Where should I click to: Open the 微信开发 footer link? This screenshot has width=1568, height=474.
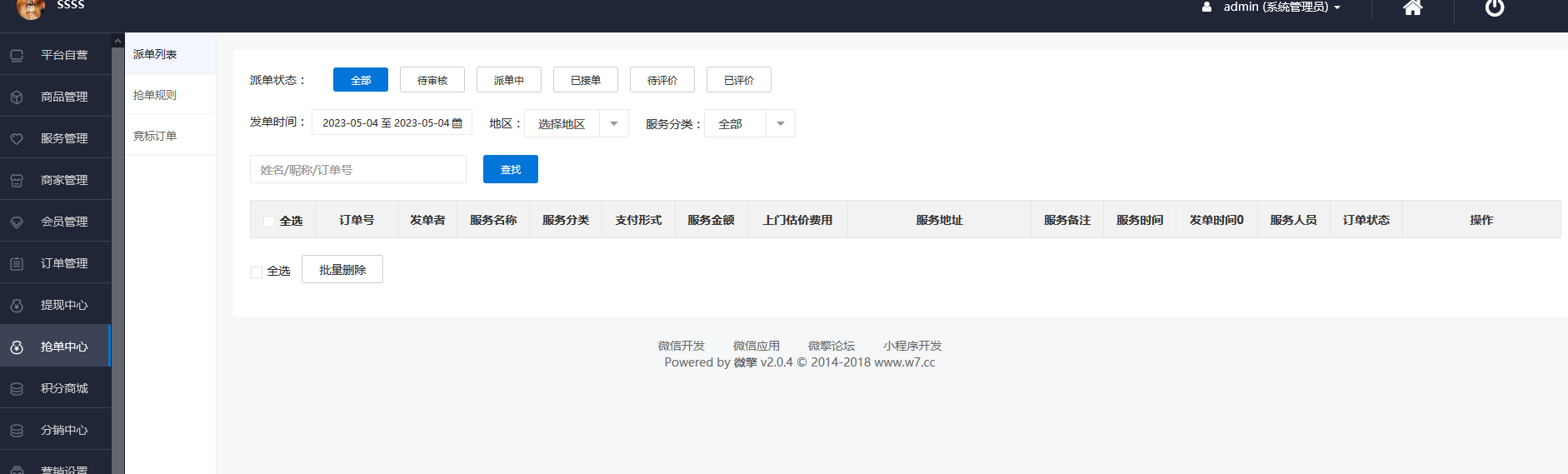tap(682, 346)
